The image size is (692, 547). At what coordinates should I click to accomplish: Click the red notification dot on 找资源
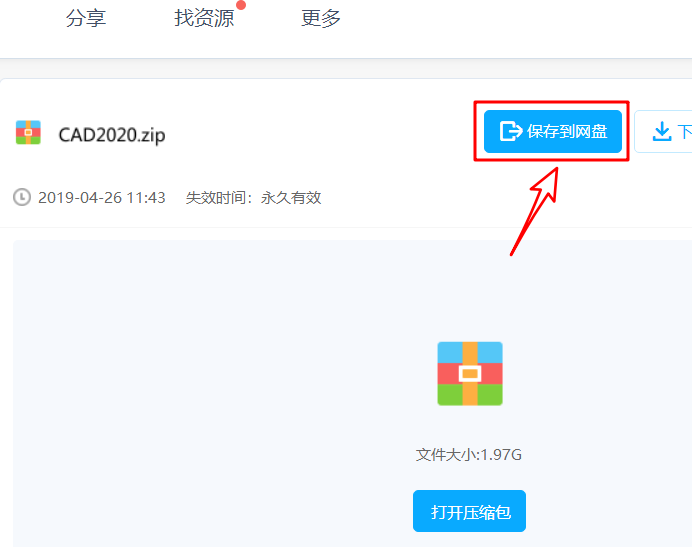click(241, 5)
